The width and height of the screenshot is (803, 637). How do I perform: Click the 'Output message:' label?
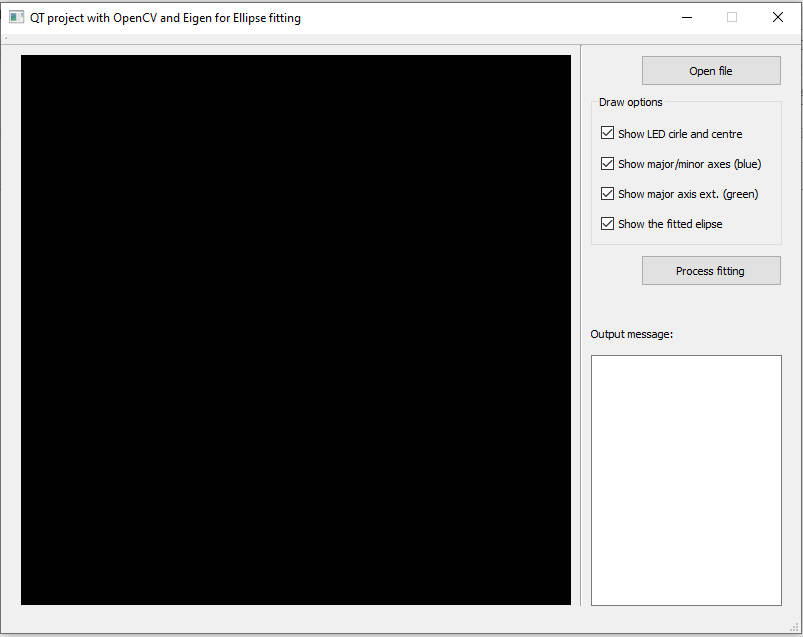point(631,334)
